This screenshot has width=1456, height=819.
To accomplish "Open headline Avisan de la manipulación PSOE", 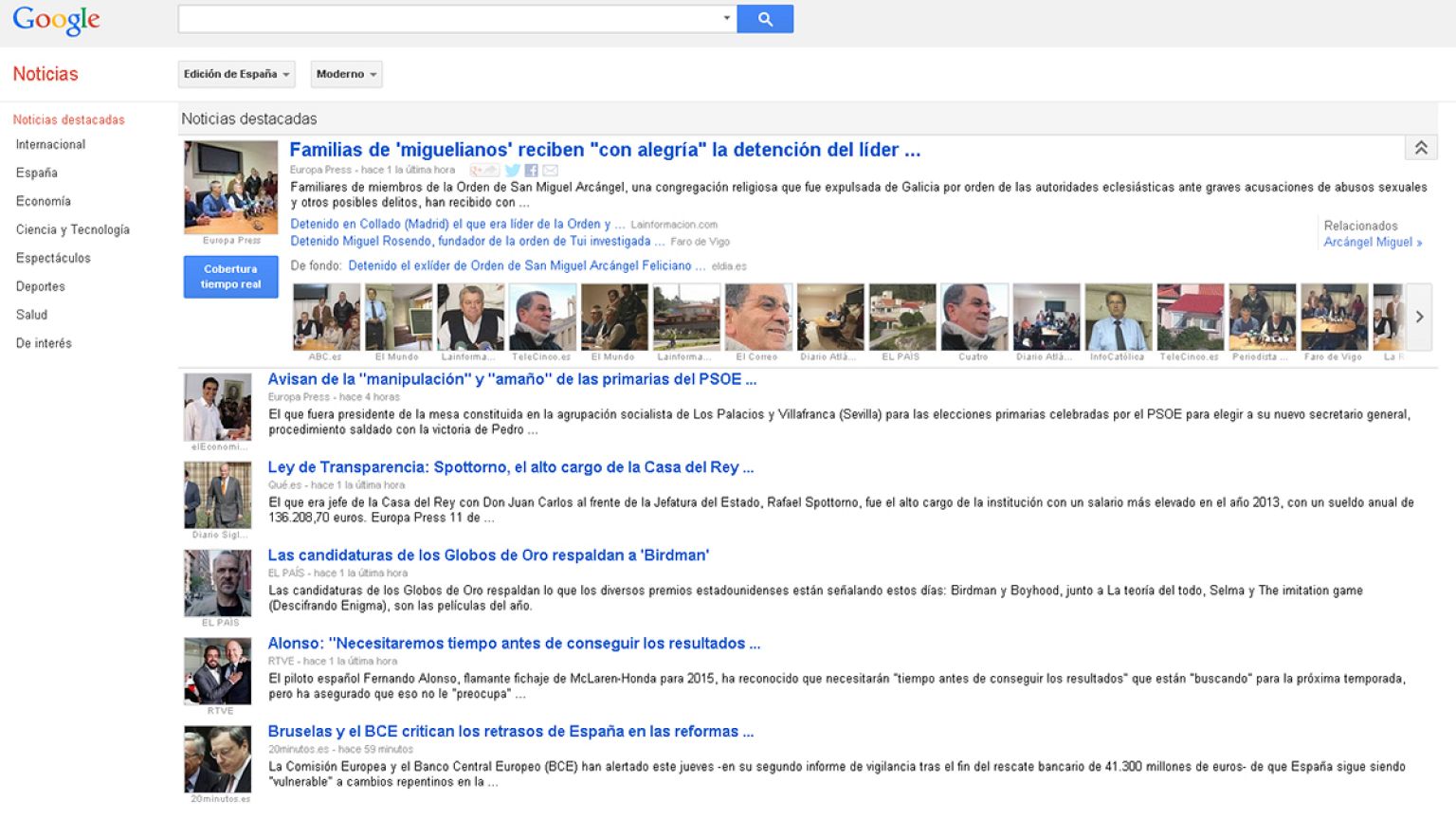I will 512,379.
